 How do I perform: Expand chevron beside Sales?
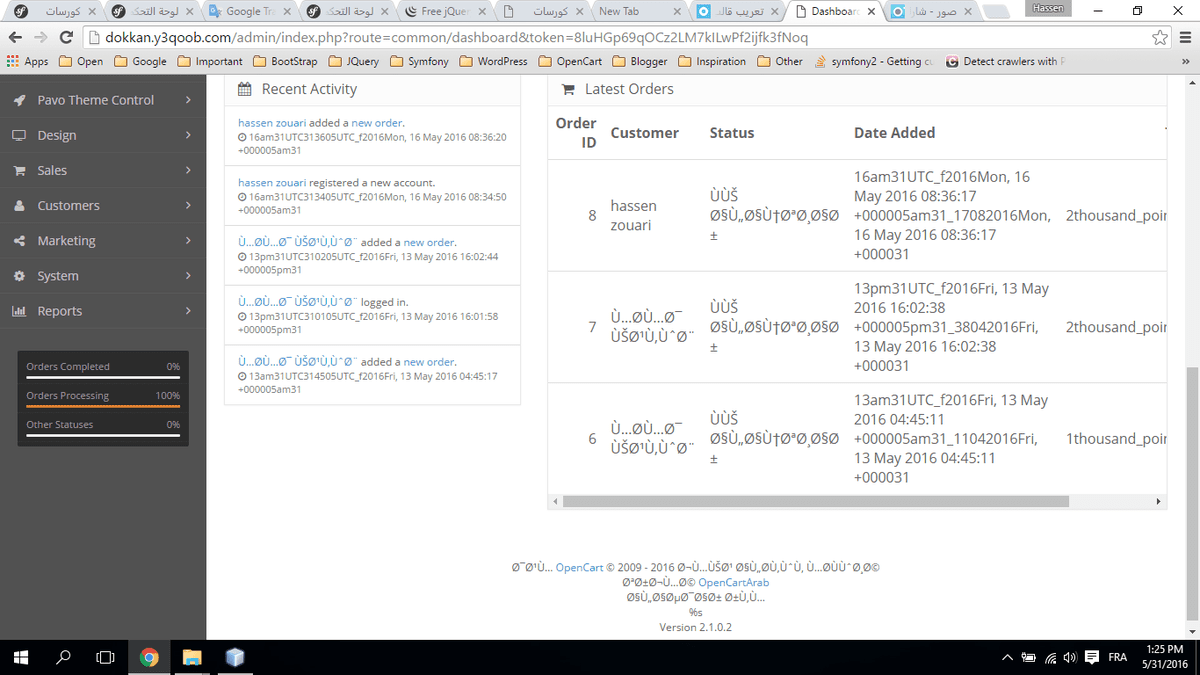tap(188, 170)
